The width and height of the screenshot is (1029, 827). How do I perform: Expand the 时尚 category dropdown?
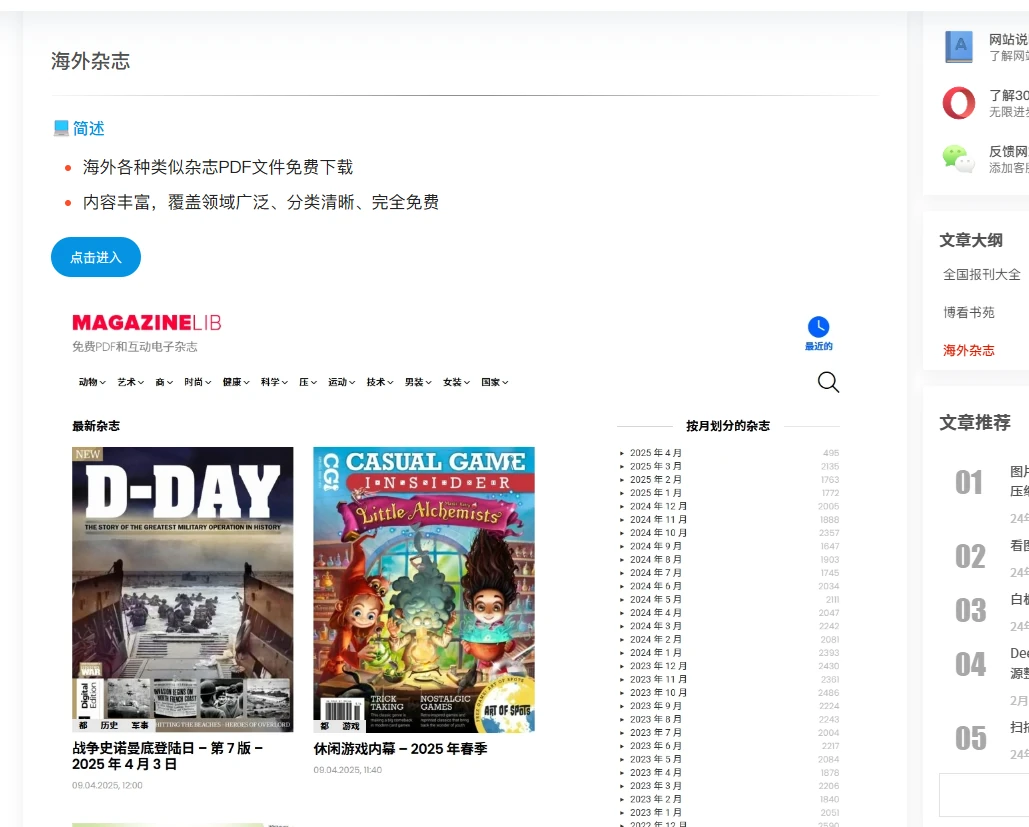point(198,382)
